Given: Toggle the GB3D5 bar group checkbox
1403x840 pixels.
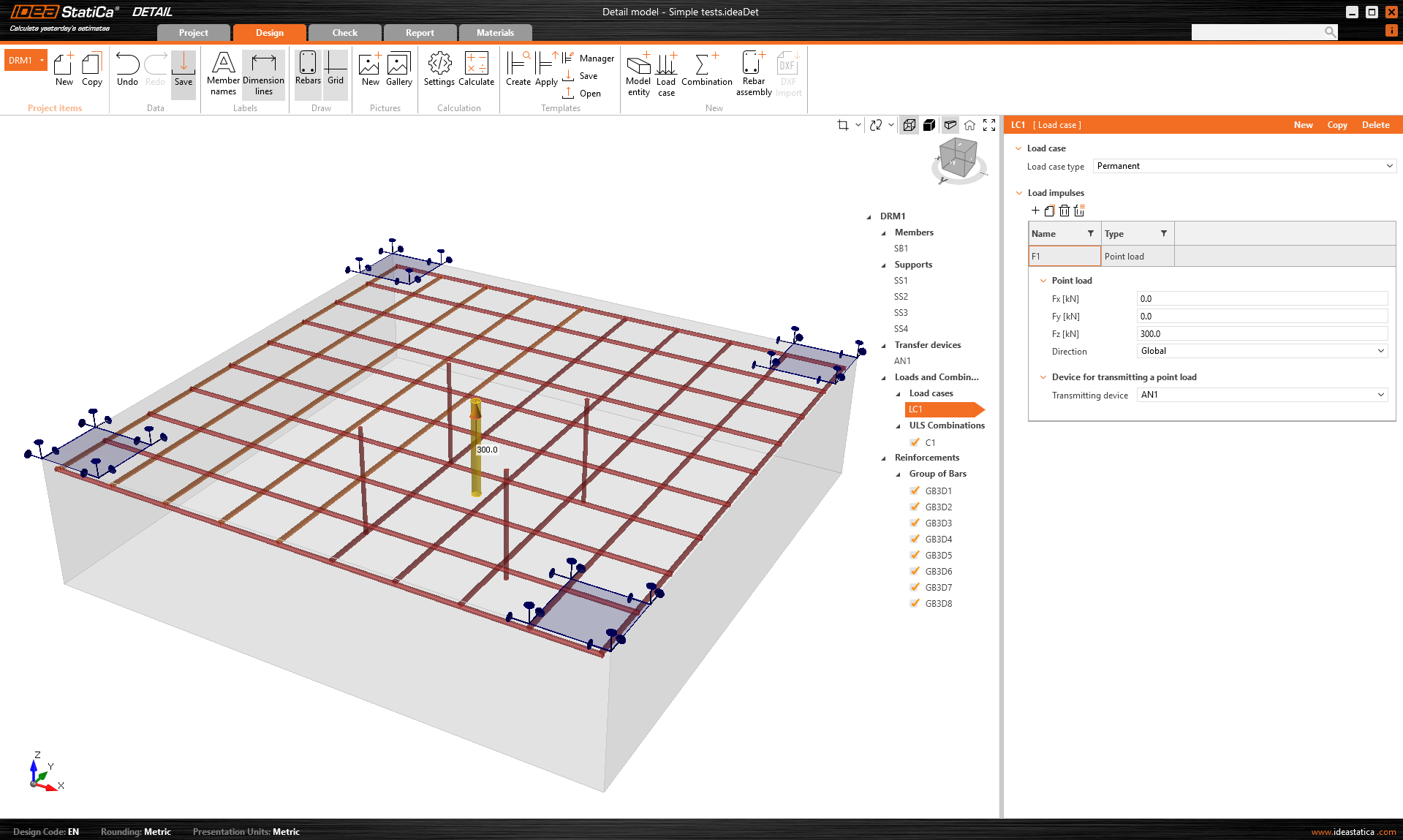Looking at the screenshot, I should 915,555.
